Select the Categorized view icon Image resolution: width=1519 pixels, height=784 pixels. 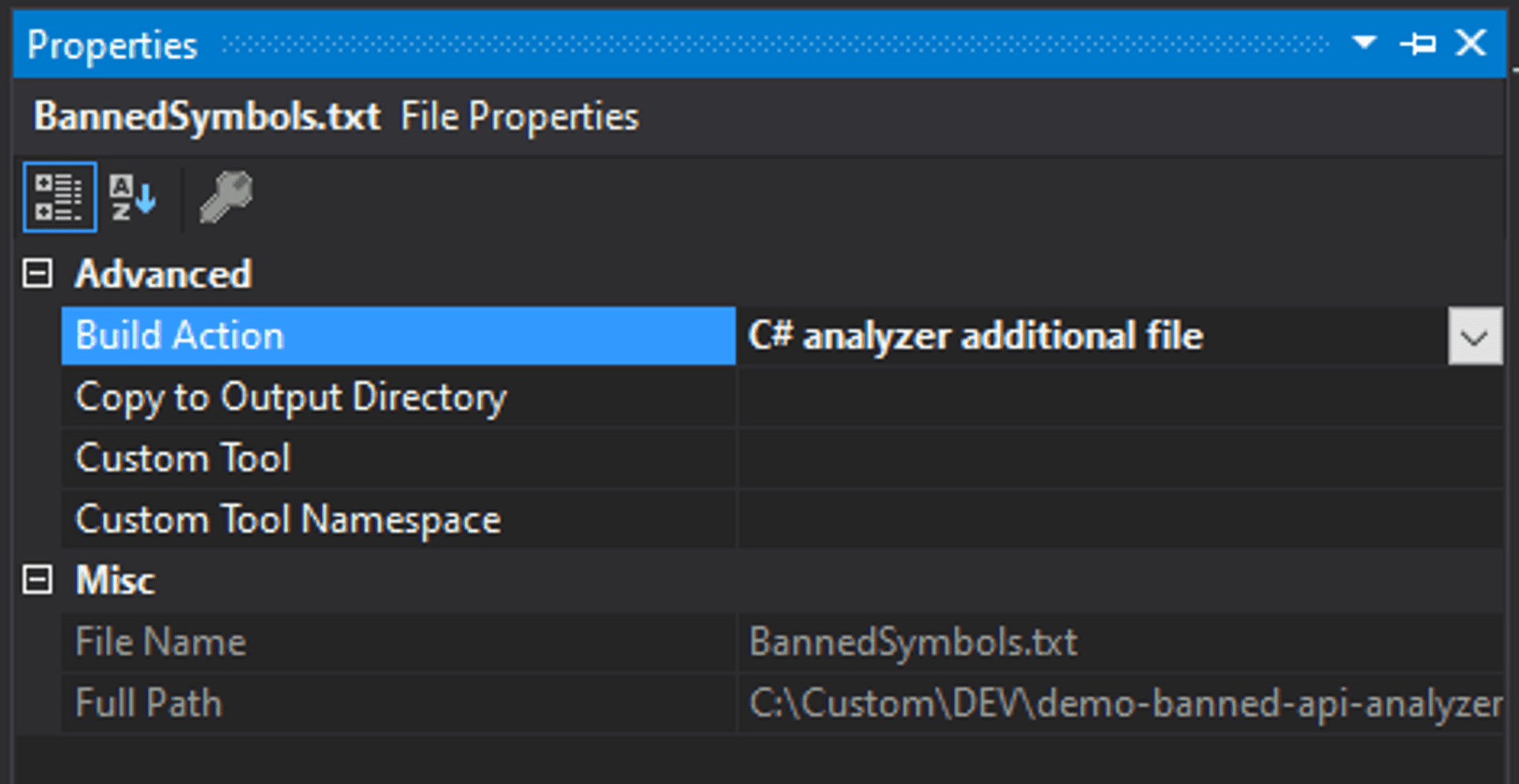pyautogui.click(x=59, y=198)
